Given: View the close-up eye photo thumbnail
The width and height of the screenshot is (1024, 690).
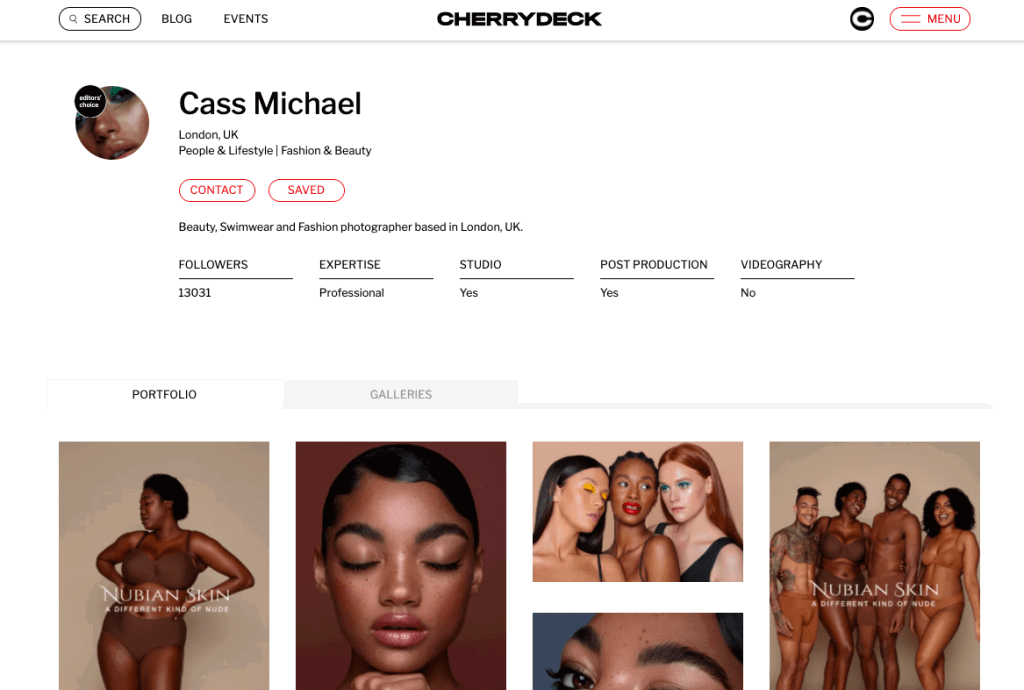Looking at the screenshot, I should (637, 651).
